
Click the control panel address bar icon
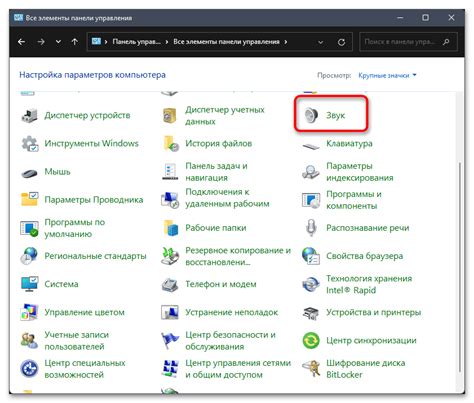[x=96, y=41]
